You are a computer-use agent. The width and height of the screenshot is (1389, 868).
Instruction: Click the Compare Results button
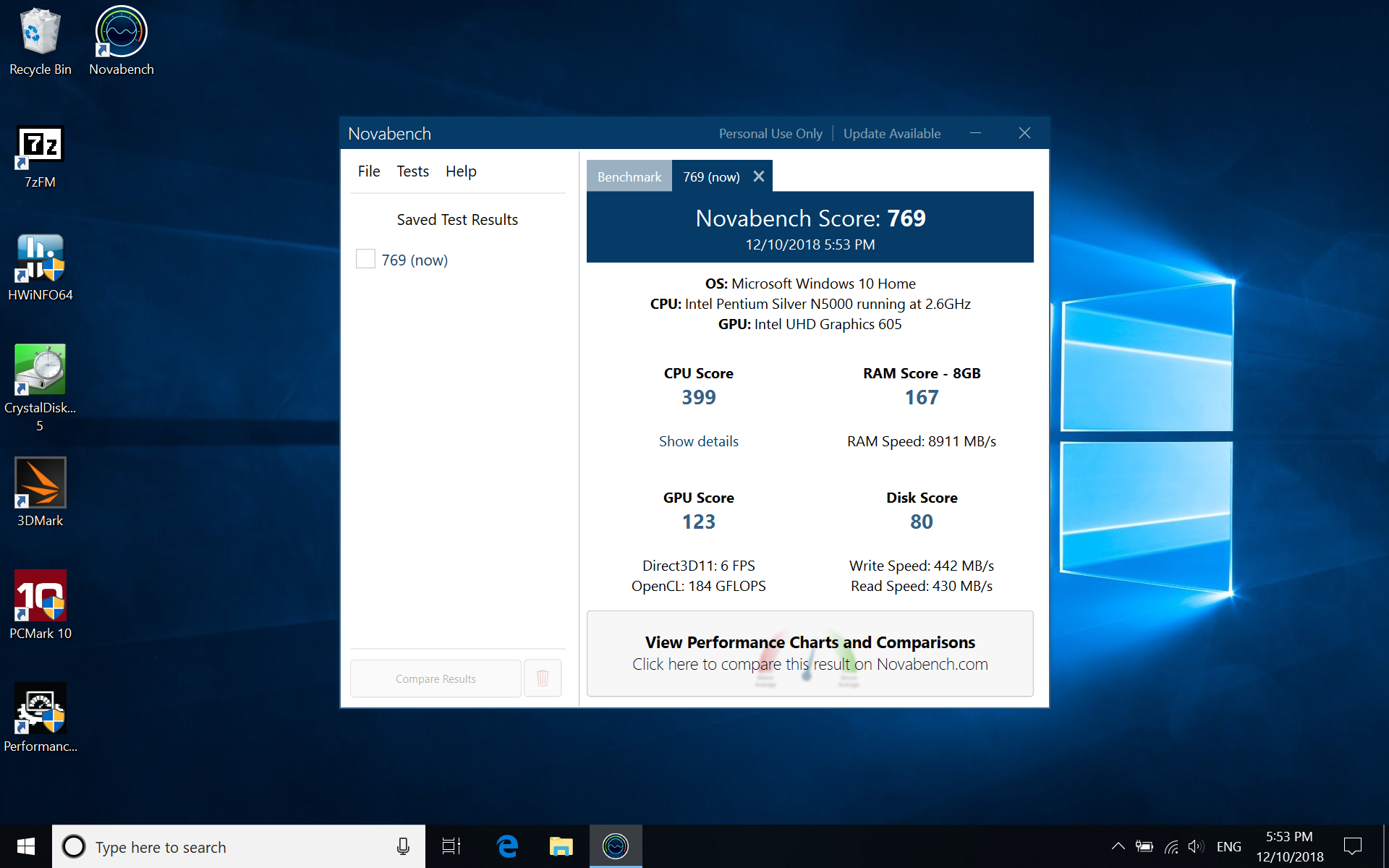click(x=436, y=678)
